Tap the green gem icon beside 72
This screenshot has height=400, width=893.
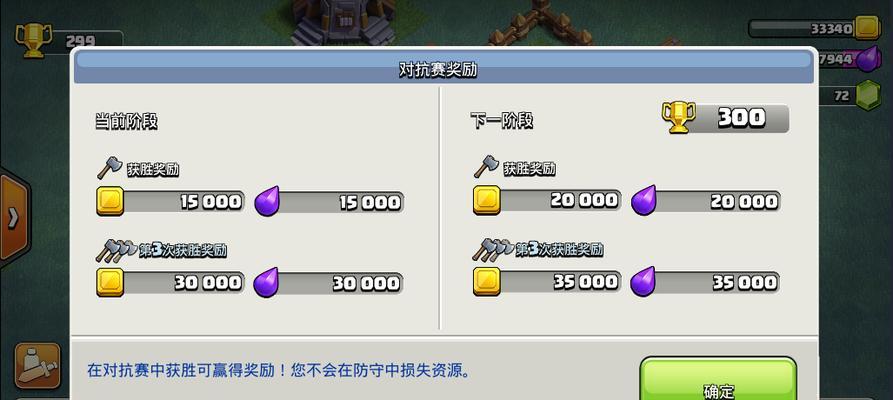coord(868,94)
